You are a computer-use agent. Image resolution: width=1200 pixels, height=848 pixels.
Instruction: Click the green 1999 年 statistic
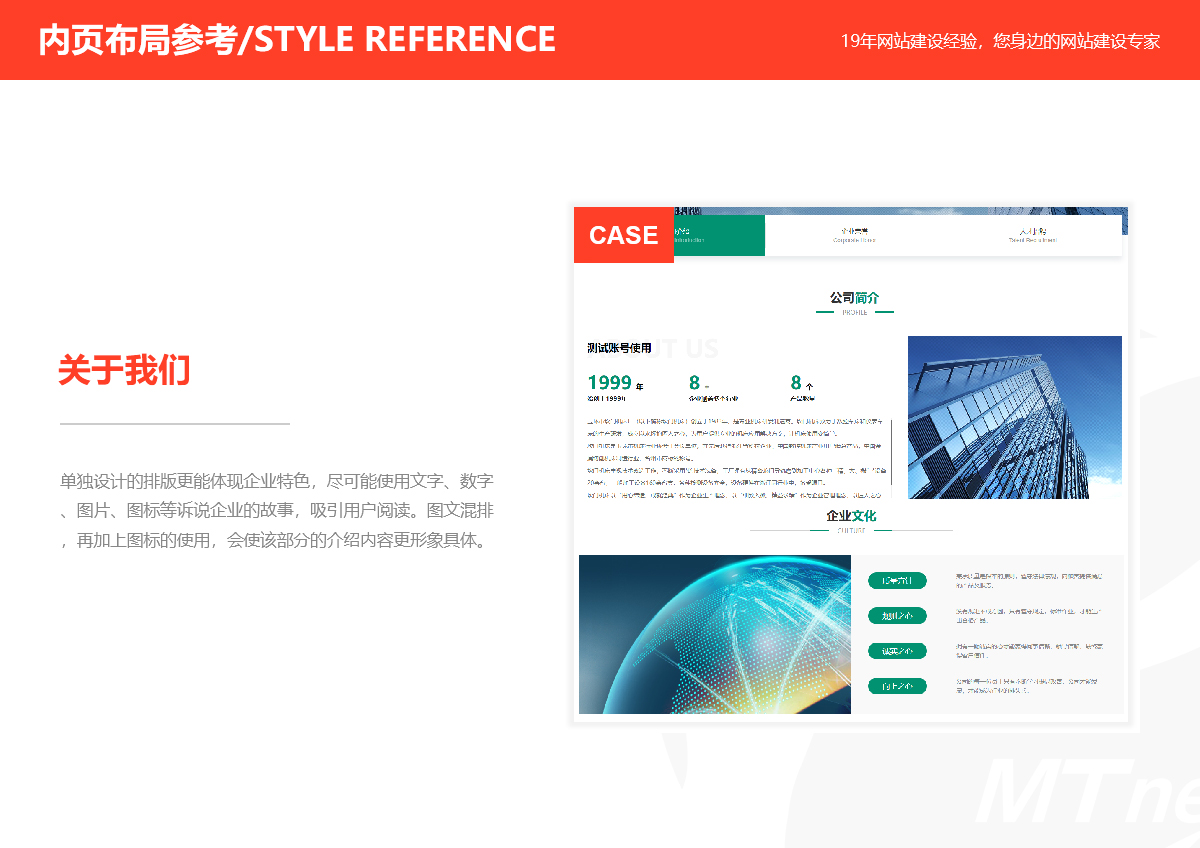615,383
